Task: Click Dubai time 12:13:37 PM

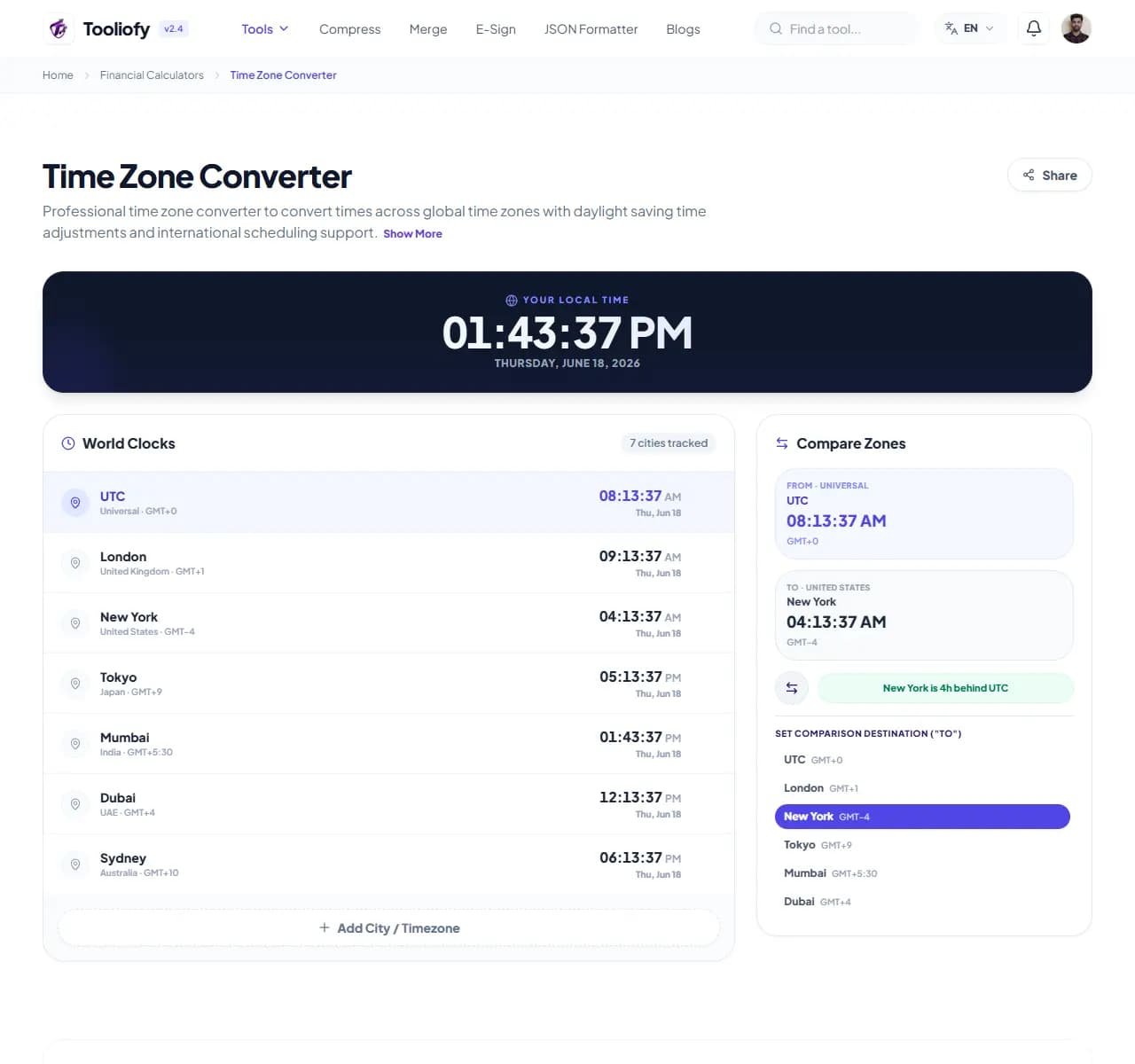Action: [x=640, y=797]
